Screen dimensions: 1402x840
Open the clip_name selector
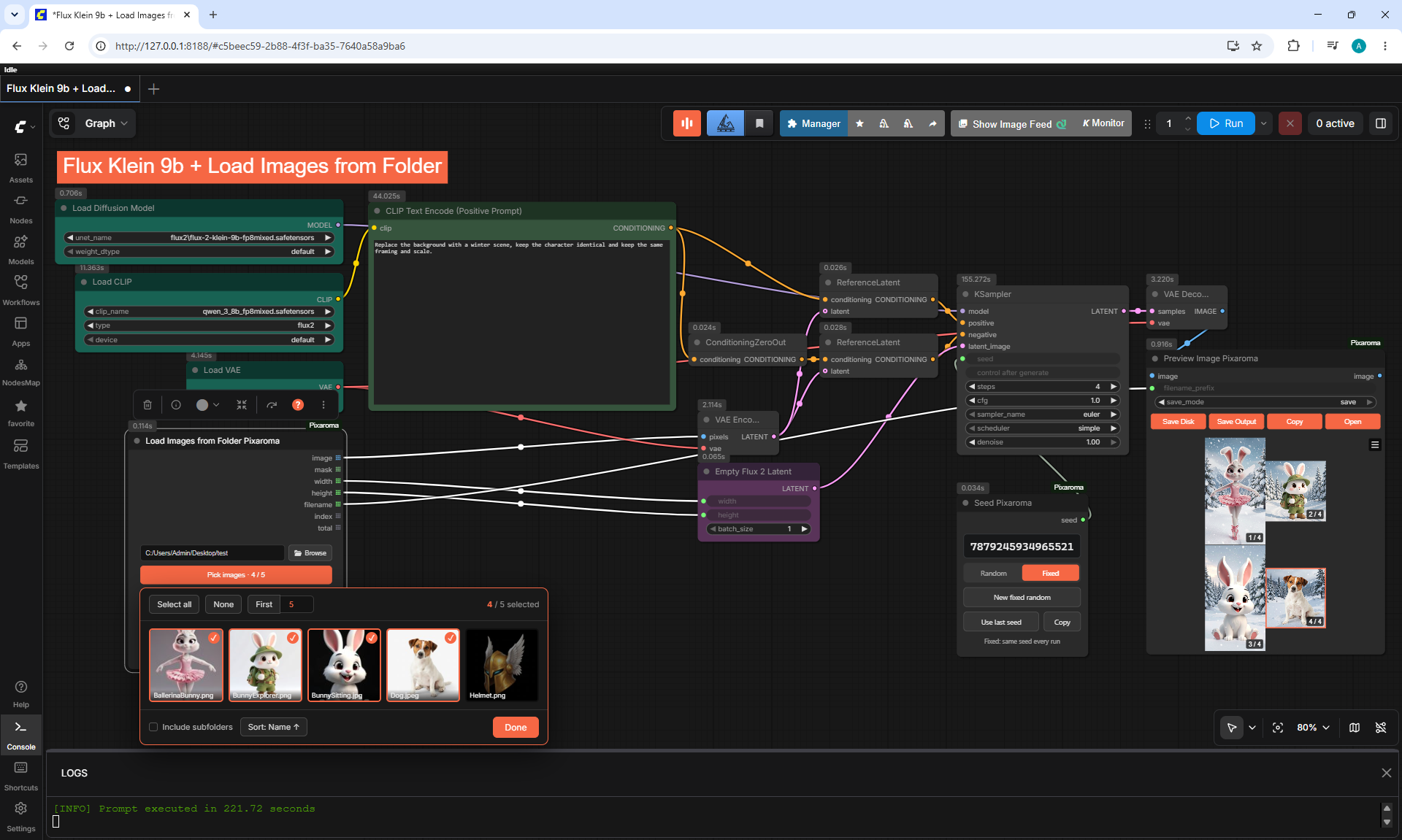[210, 312]
